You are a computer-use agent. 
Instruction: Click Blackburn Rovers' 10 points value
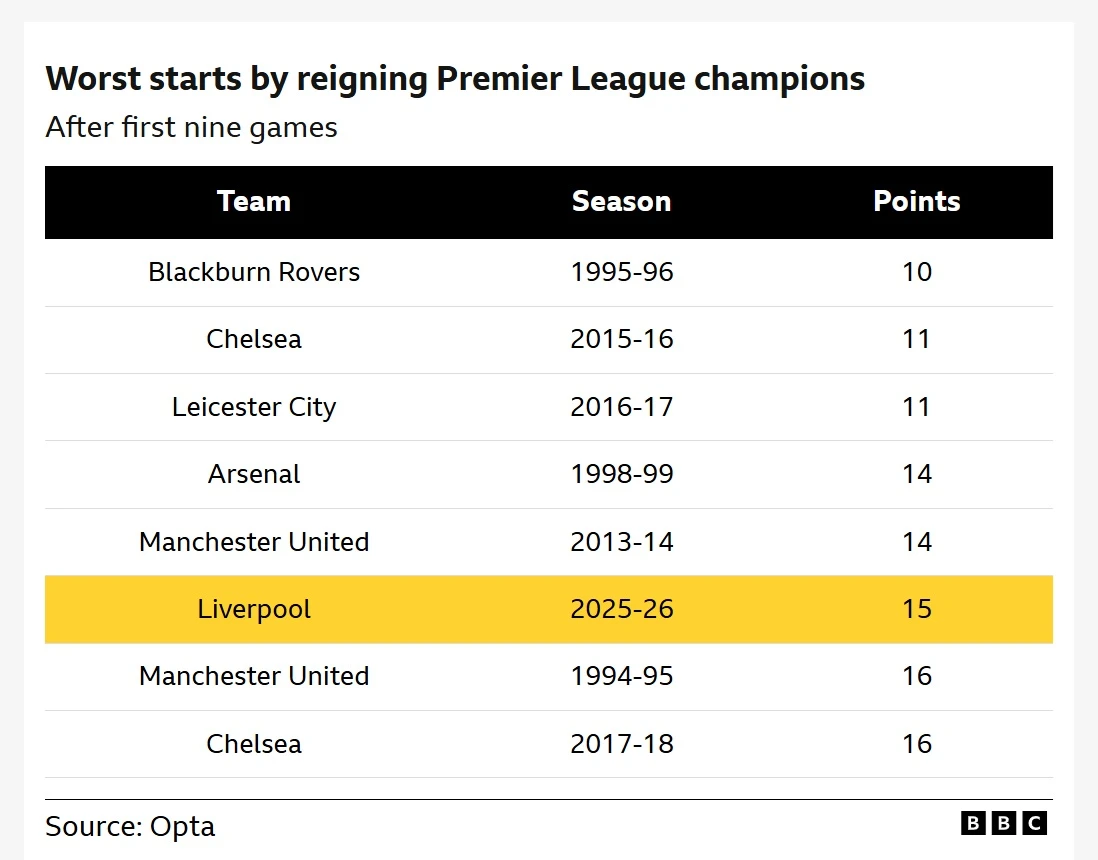tap(916, 272)
